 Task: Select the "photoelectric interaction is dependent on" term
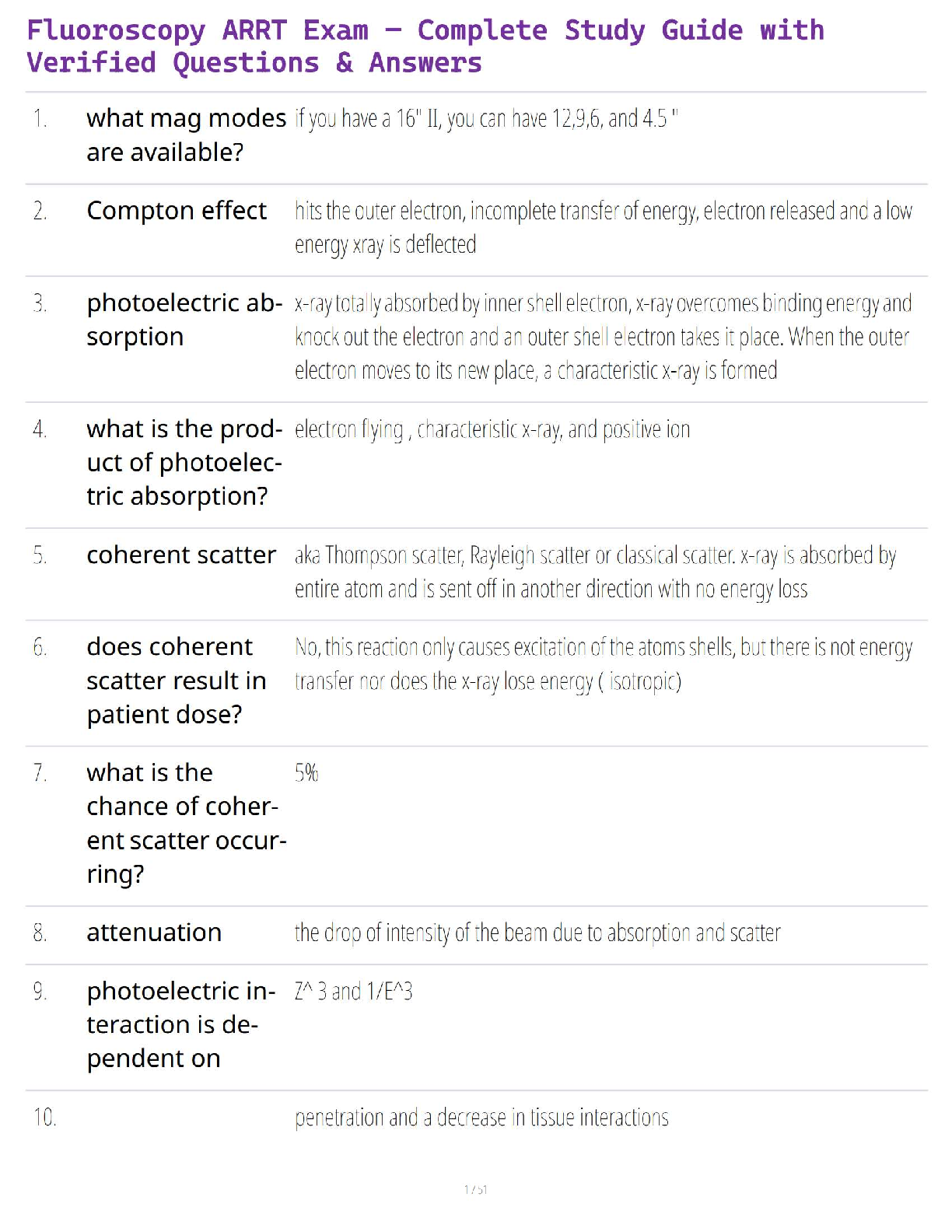(x=180, y=1024)
